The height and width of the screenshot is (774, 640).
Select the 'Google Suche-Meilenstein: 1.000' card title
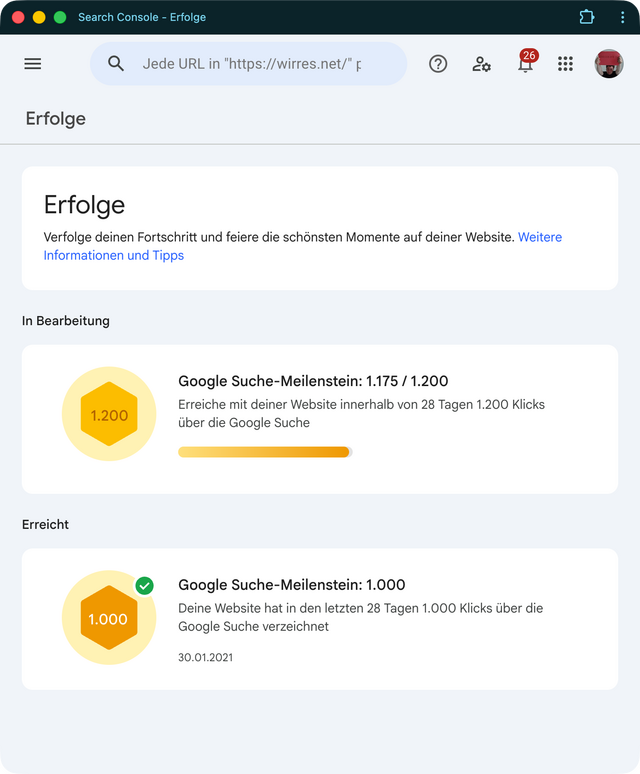click(x=292, y=585)
